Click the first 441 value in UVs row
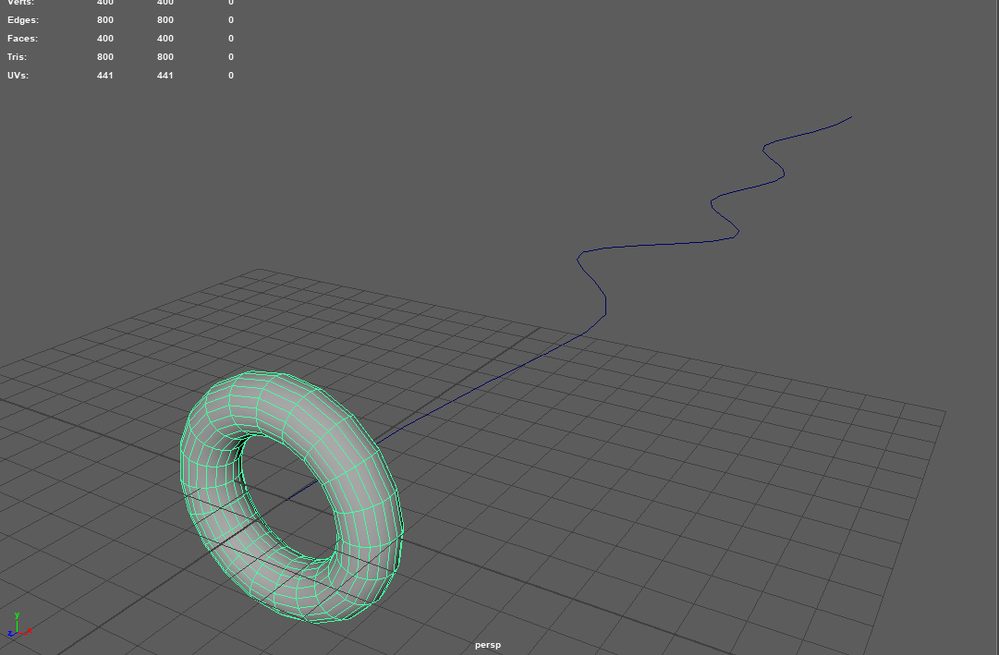This screenshot has height=655, width=999. coord(105,75)
